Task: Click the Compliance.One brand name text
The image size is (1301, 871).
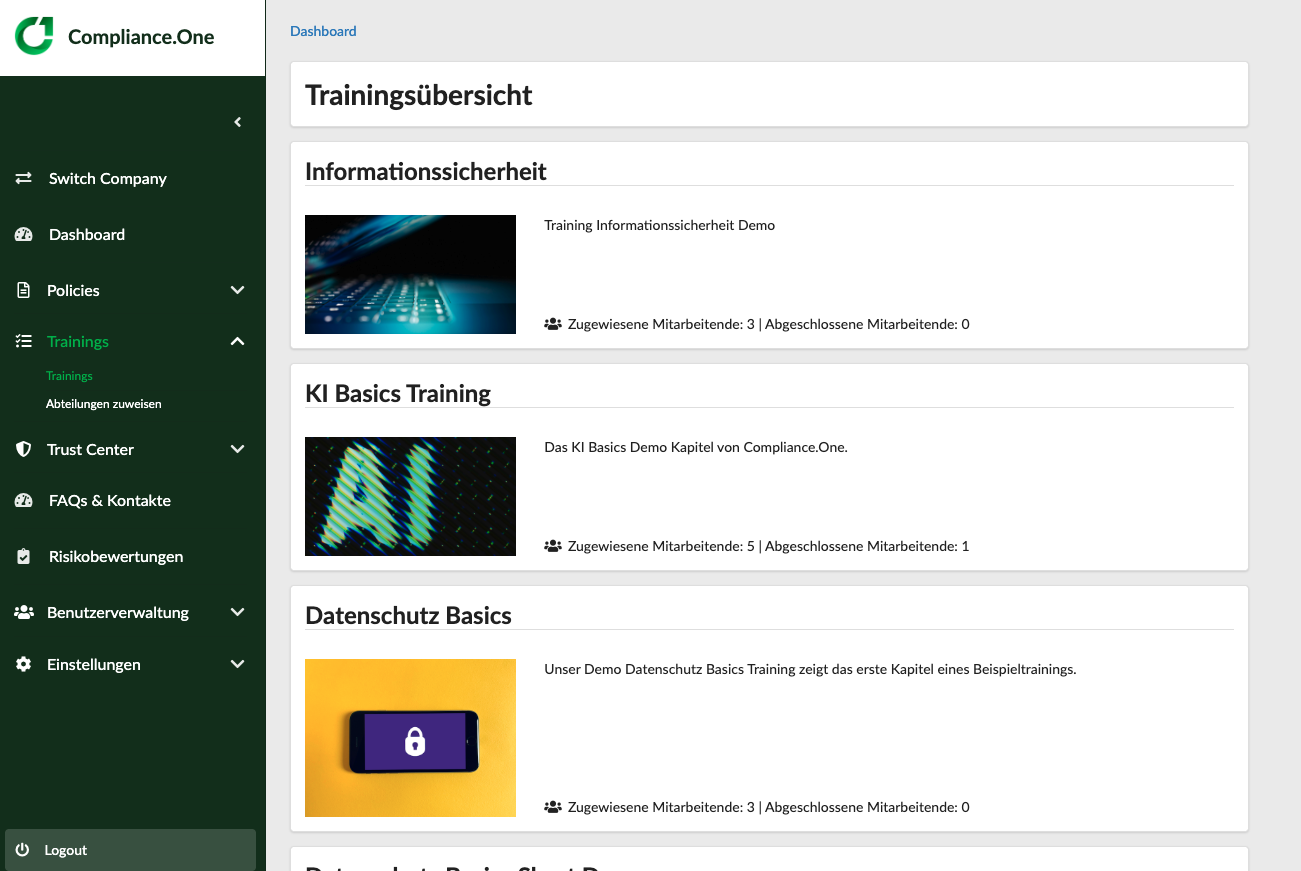Action: 141,37
